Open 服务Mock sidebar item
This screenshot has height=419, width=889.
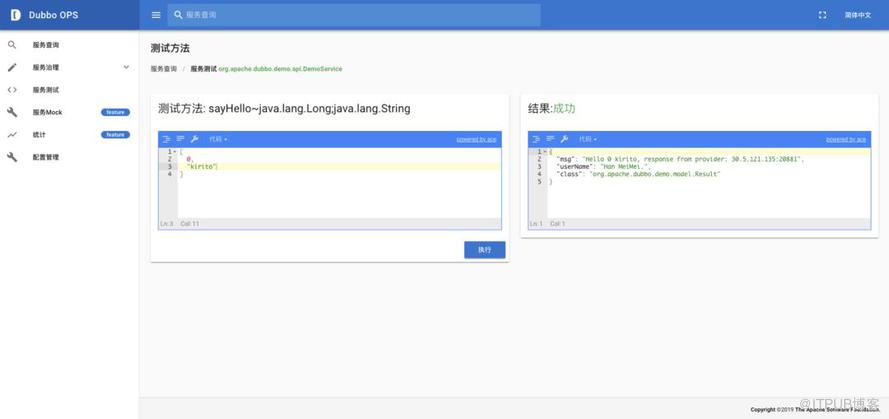[47, 112]
